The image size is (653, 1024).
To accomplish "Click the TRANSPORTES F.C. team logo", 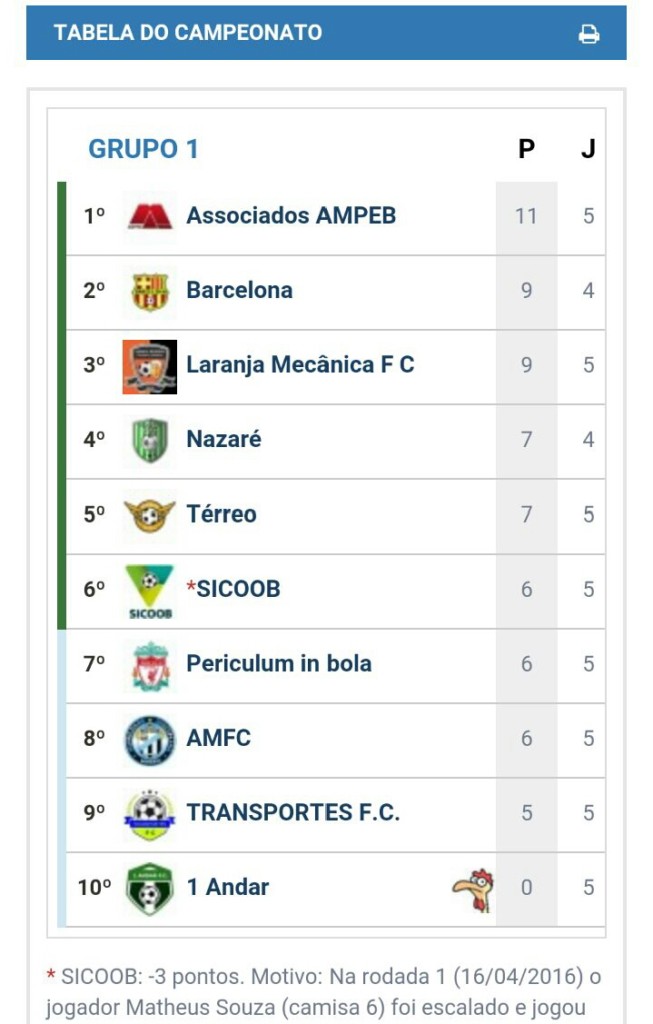I will pos(150,814).
